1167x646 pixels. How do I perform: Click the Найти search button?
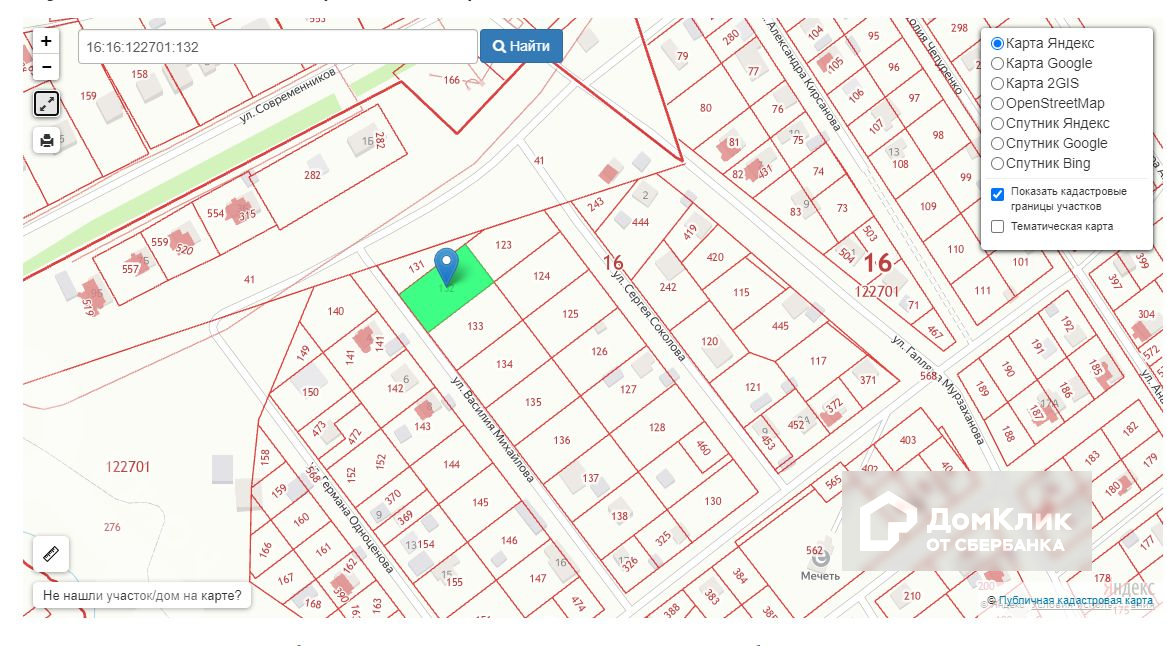(x=521, y=46)
